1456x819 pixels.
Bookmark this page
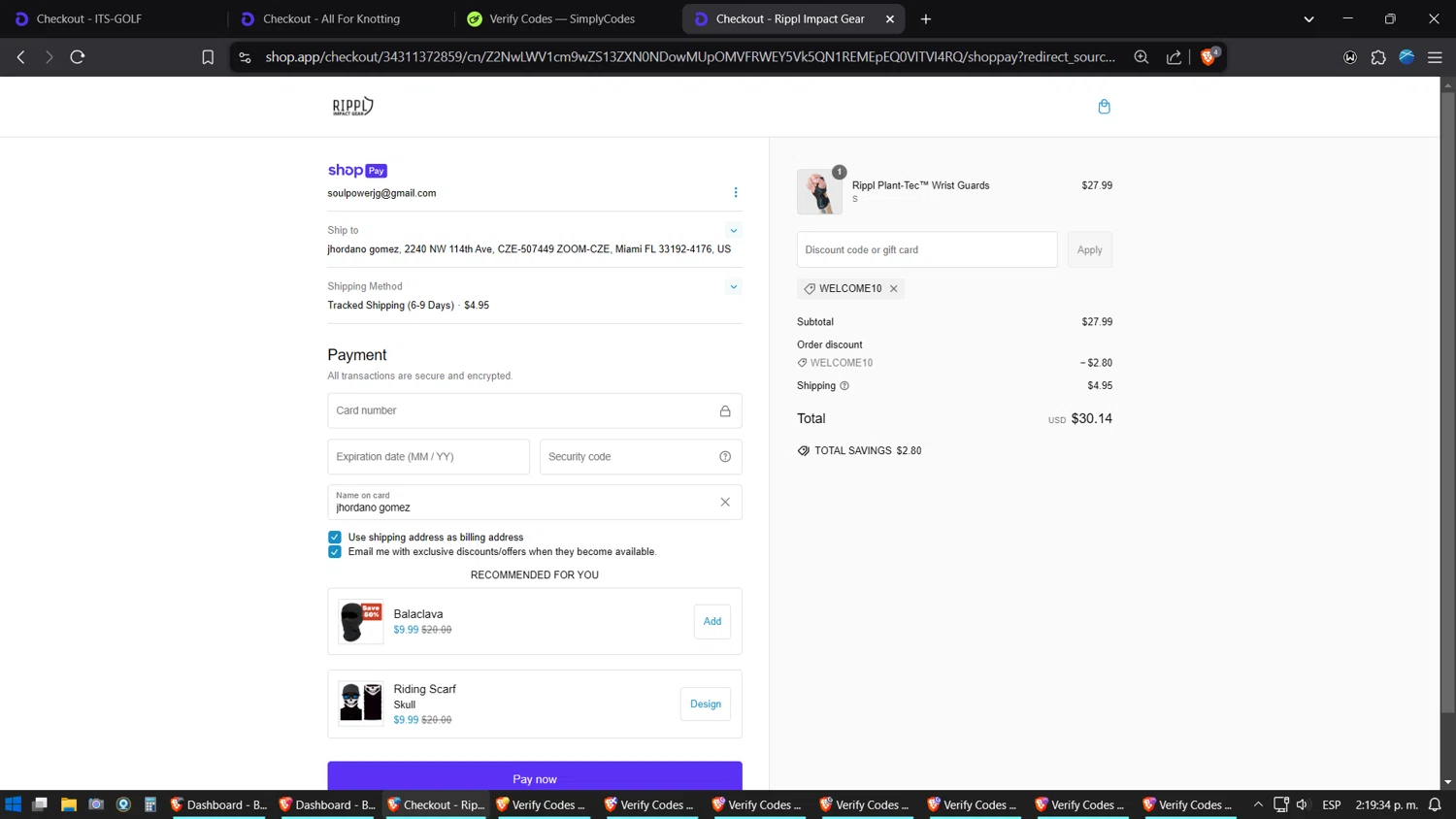coord(208,57)
